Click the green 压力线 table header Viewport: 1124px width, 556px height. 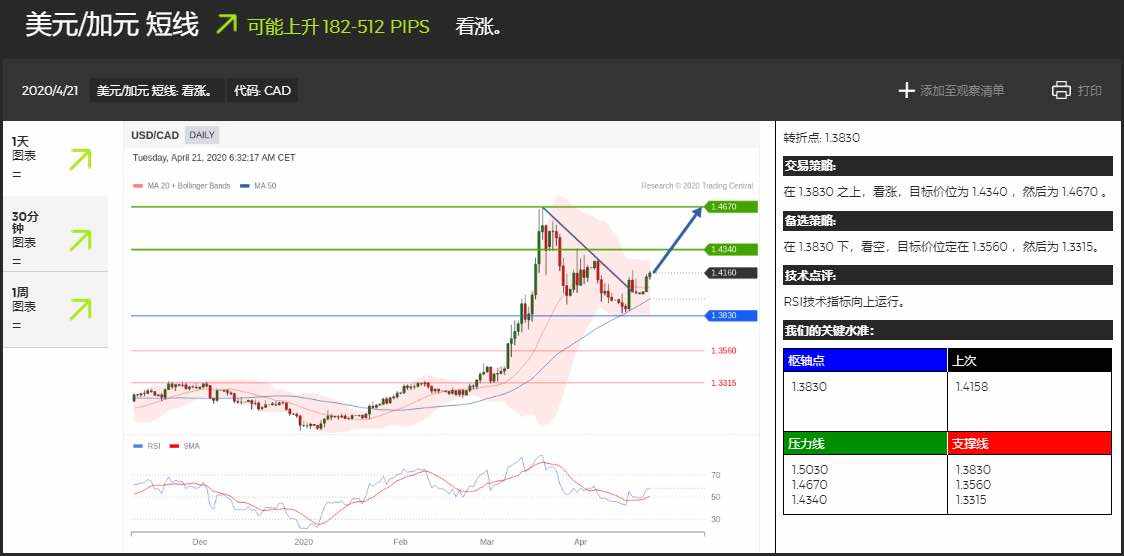[x=865, y=444]
